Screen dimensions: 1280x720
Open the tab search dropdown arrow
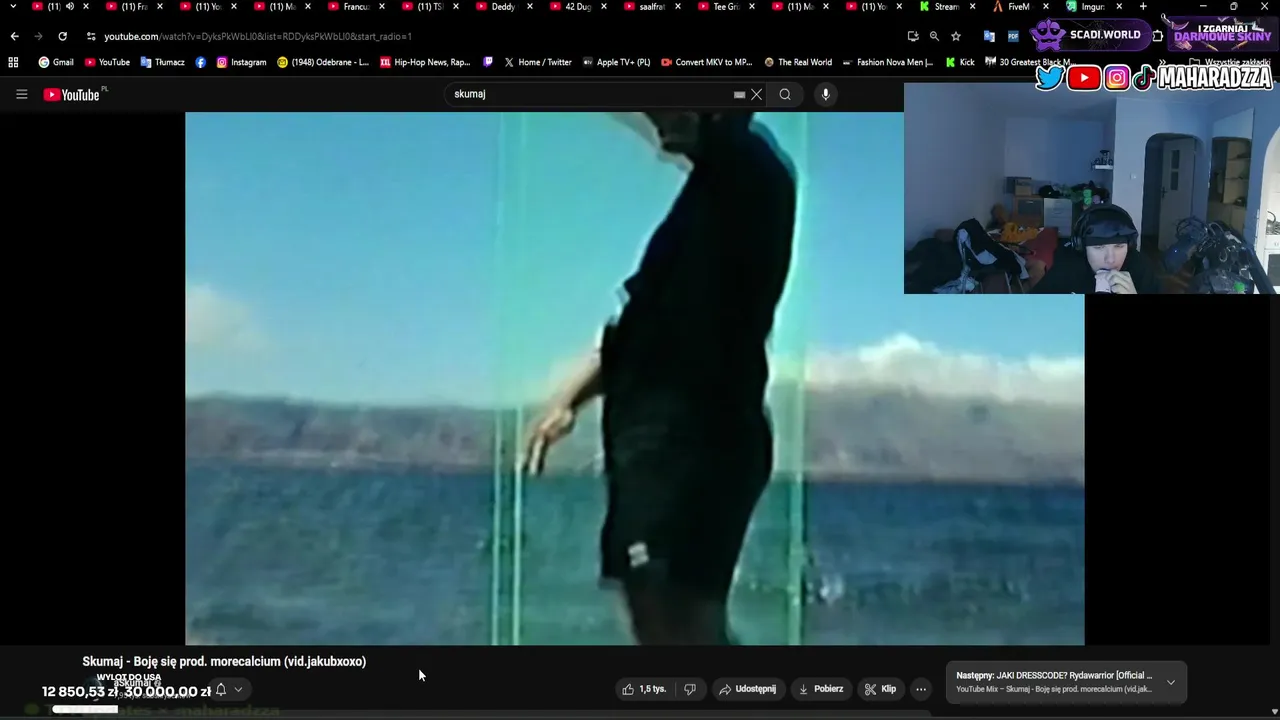click(12, 7)
